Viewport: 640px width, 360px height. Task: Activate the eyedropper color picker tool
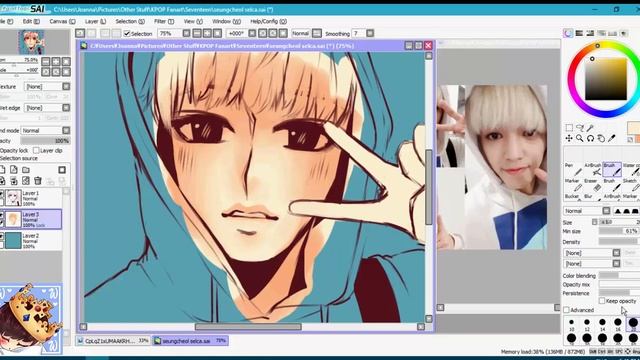(x=611, y=139)
